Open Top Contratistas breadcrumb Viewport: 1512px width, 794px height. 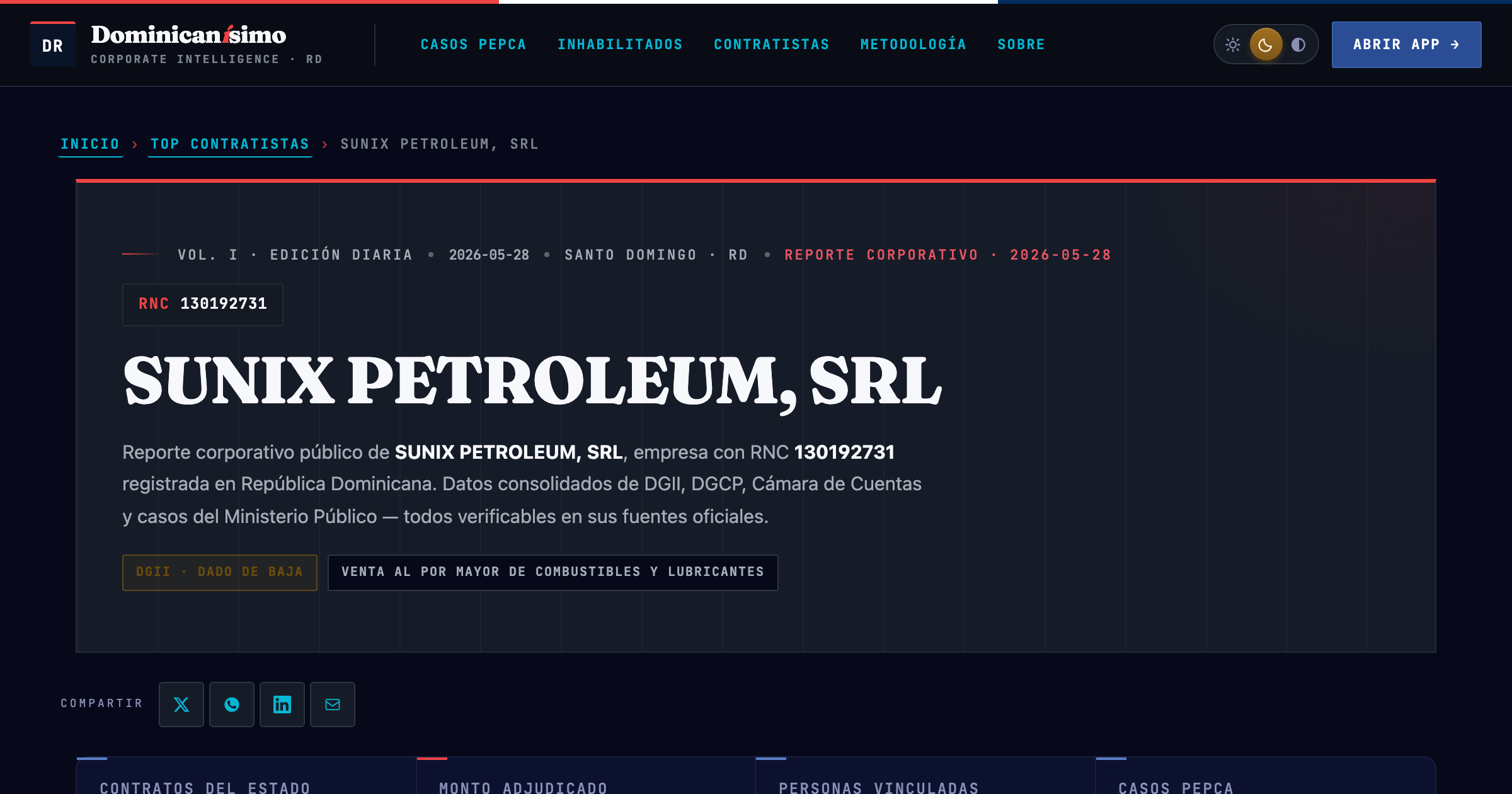230,144
